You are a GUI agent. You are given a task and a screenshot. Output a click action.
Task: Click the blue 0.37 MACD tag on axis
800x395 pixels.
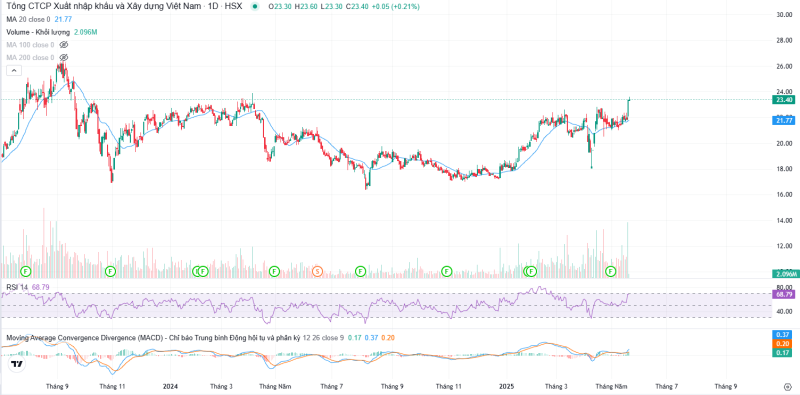[x=784, y=334]
